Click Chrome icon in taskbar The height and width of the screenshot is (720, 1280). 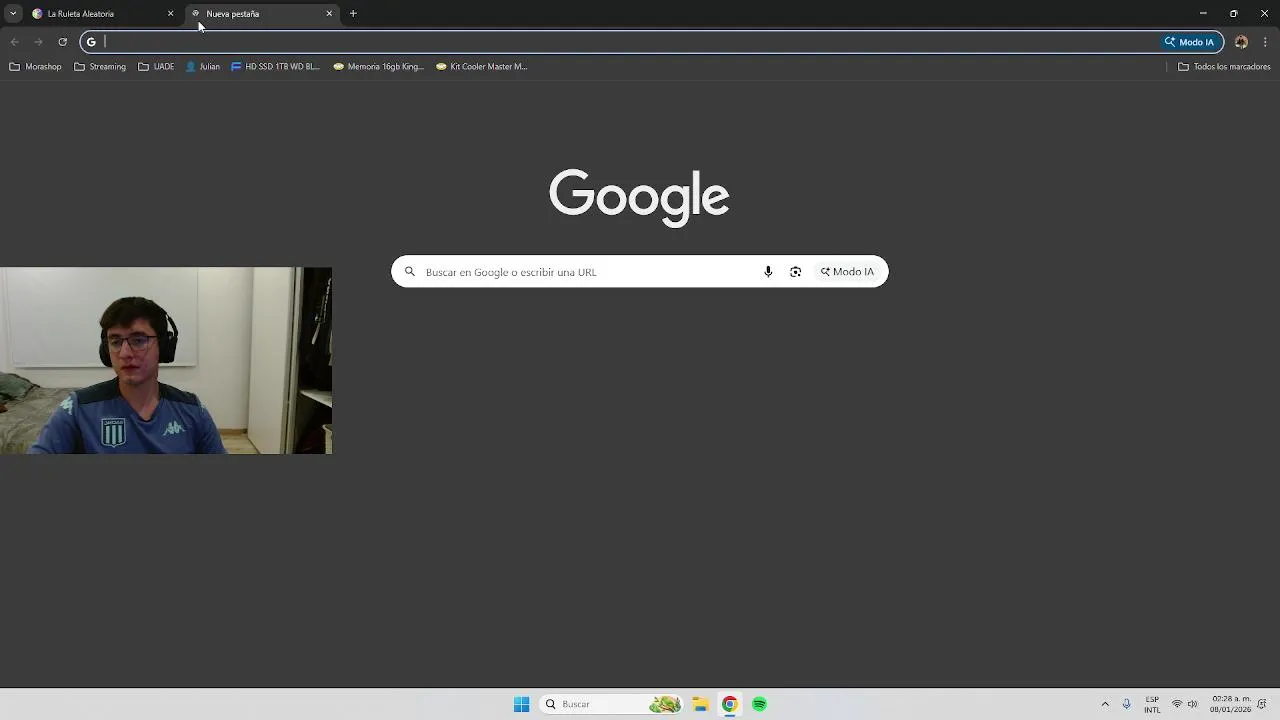coord(730,704)
